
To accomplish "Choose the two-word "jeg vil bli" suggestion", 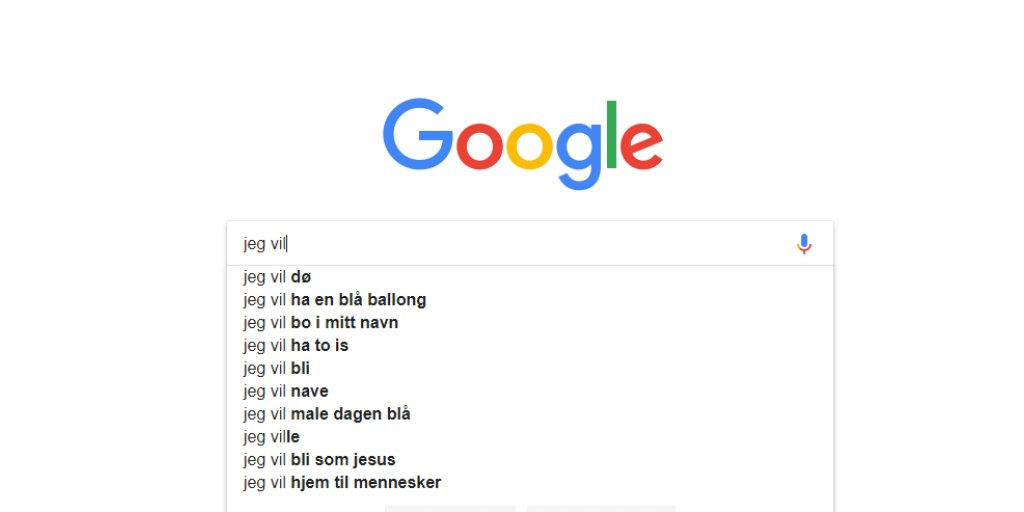I will [276, 369].
